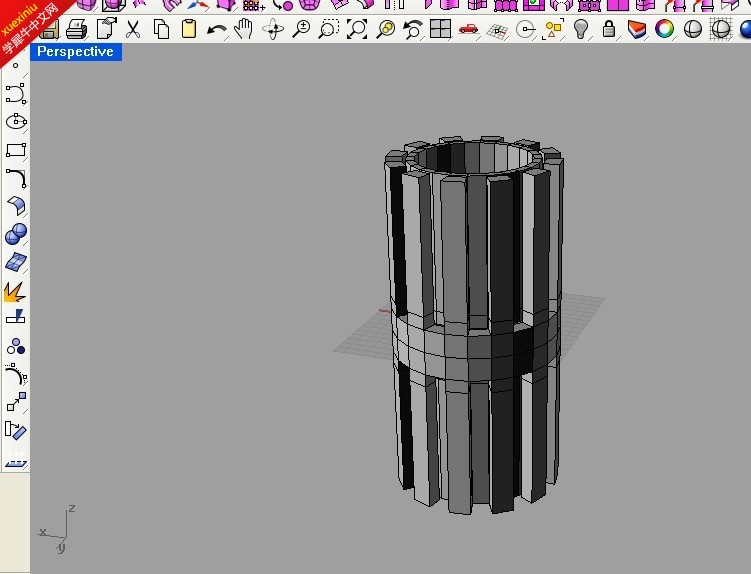Open Document Properties from the toolbar

pos(106,28)
